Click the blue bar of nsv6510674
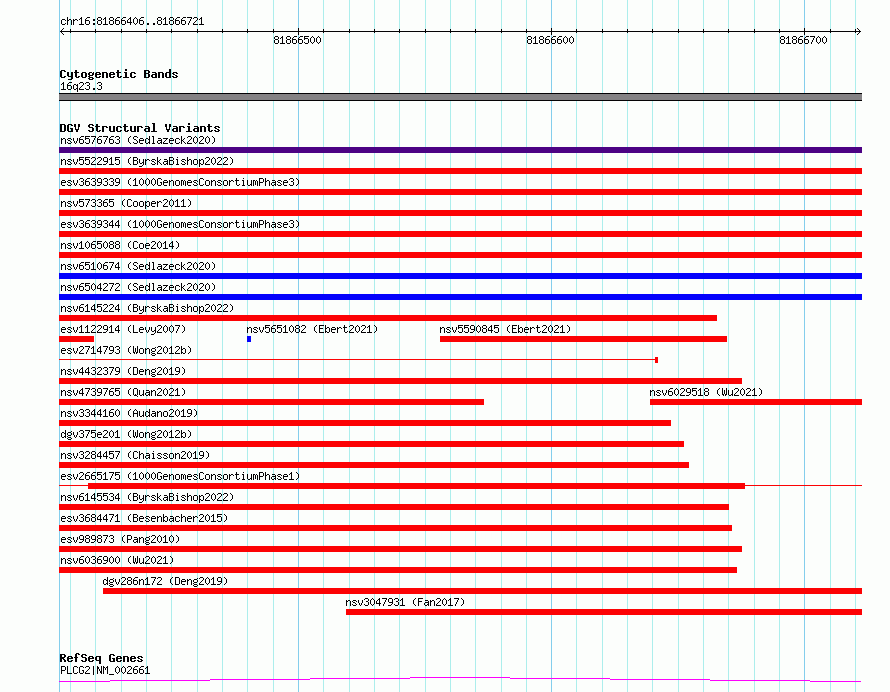Screen dimensions: 890x692 [x=460, y=276]
